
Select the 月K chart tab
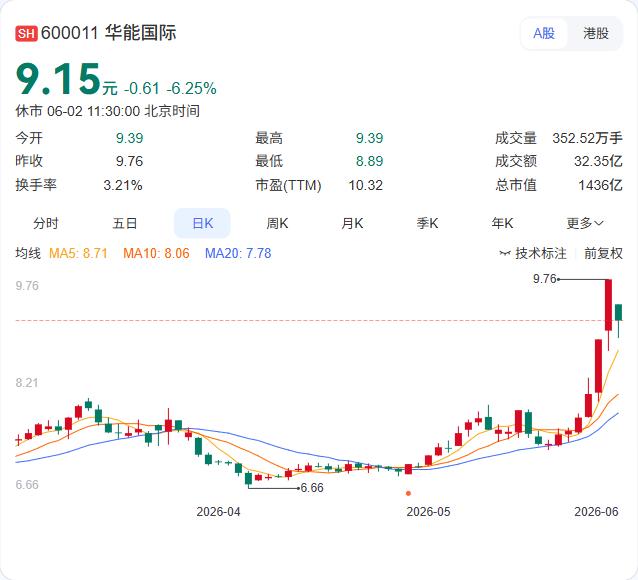352,223
